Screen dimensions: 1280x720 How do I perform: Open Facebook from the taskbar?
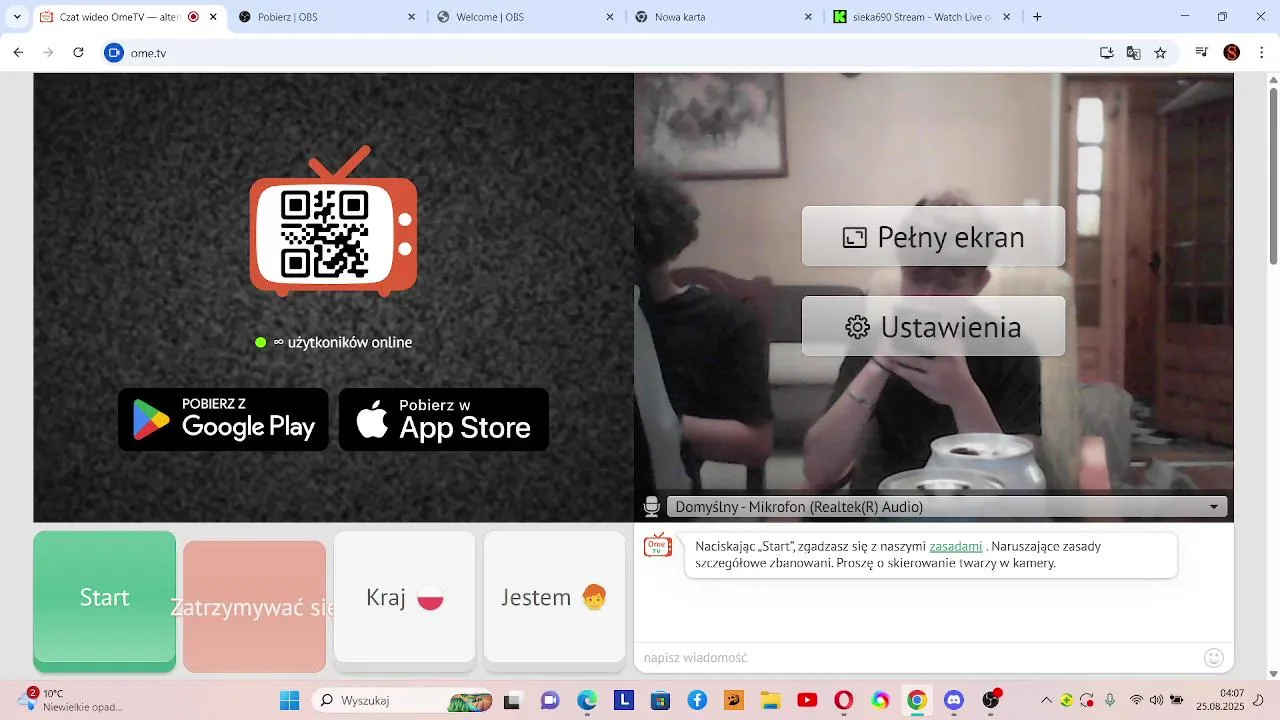pyautogui.click(x=697, y=700)
